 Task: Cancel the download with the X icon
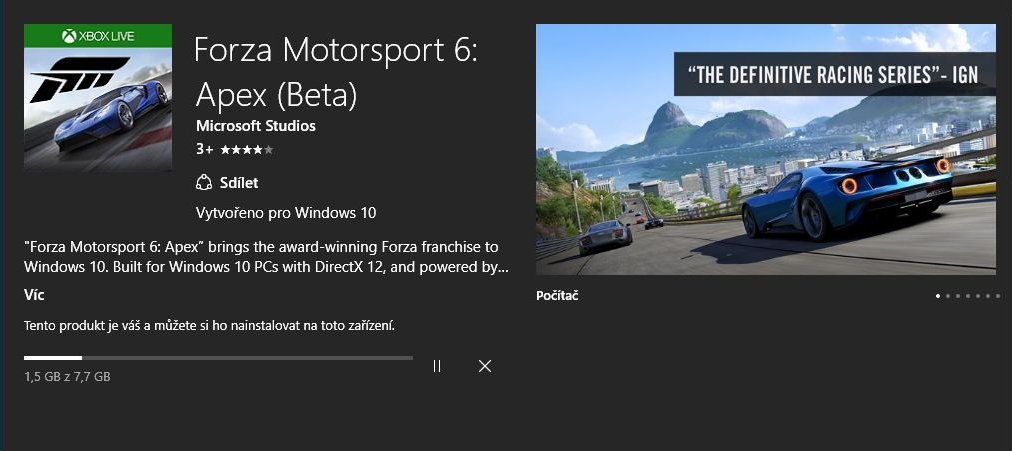point(485,366)
